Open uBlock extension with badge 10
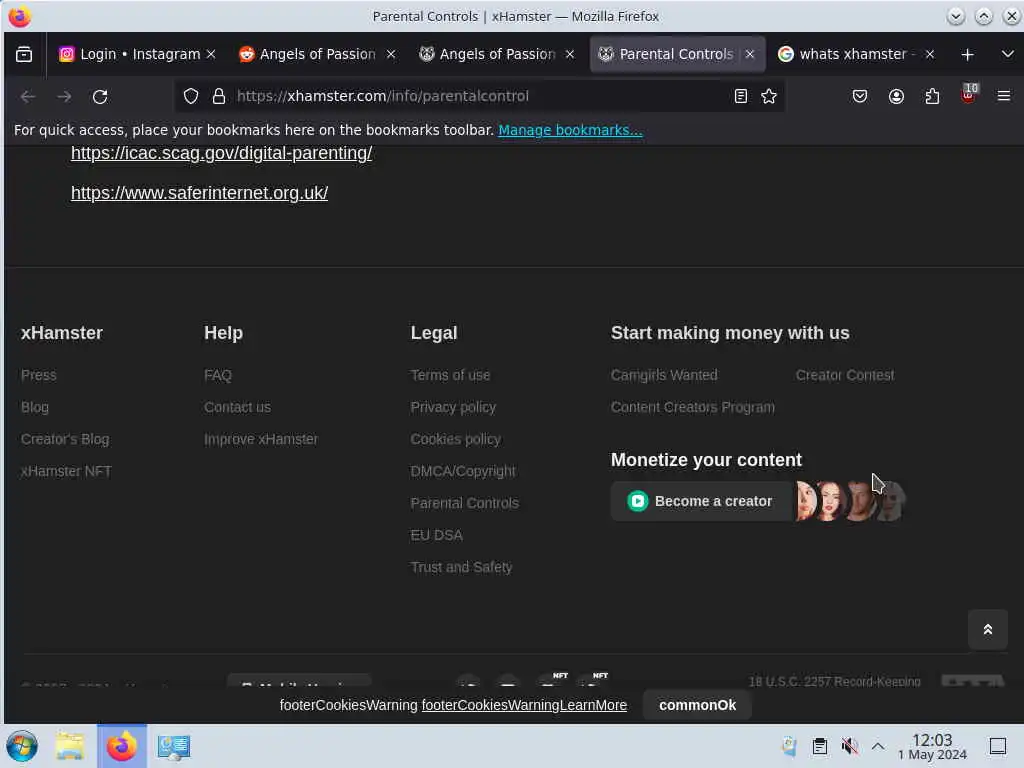The height and width of the screenshot is (768, 1024). click(x=969, y=95)
